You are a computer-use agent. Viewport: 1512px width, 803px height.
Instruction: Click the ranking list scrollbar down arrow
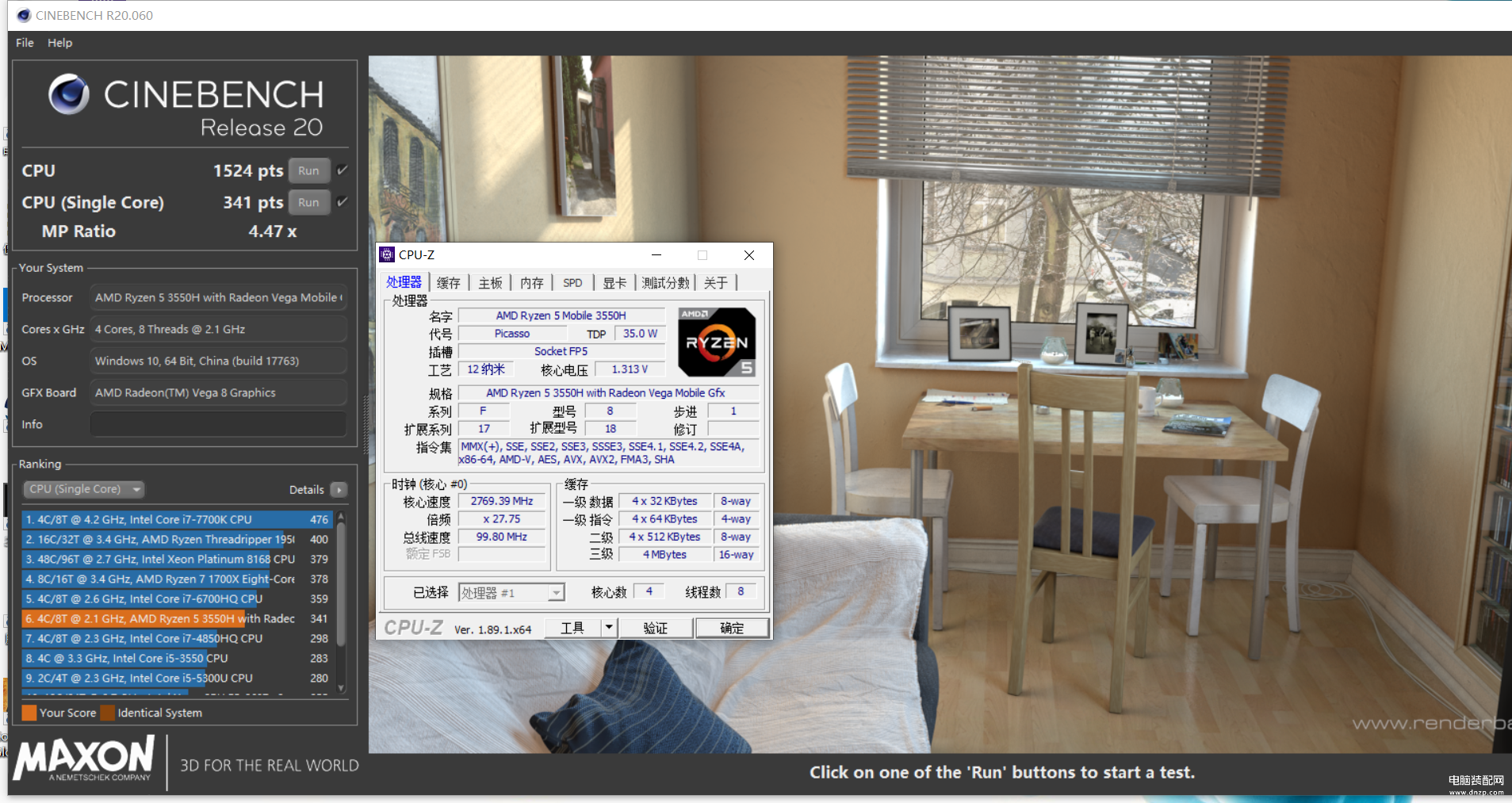point(342,688)
